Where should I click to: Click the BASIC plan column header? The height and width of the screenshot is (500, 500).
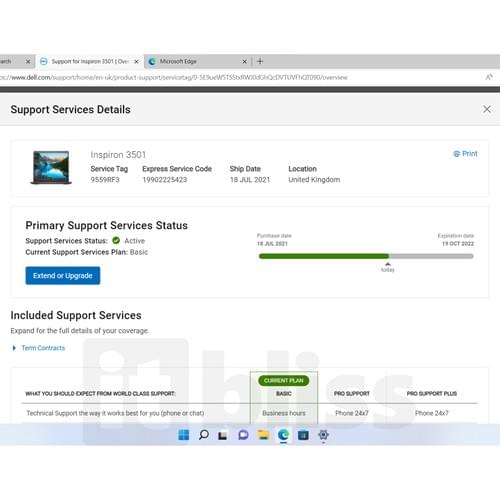point(284,394)
